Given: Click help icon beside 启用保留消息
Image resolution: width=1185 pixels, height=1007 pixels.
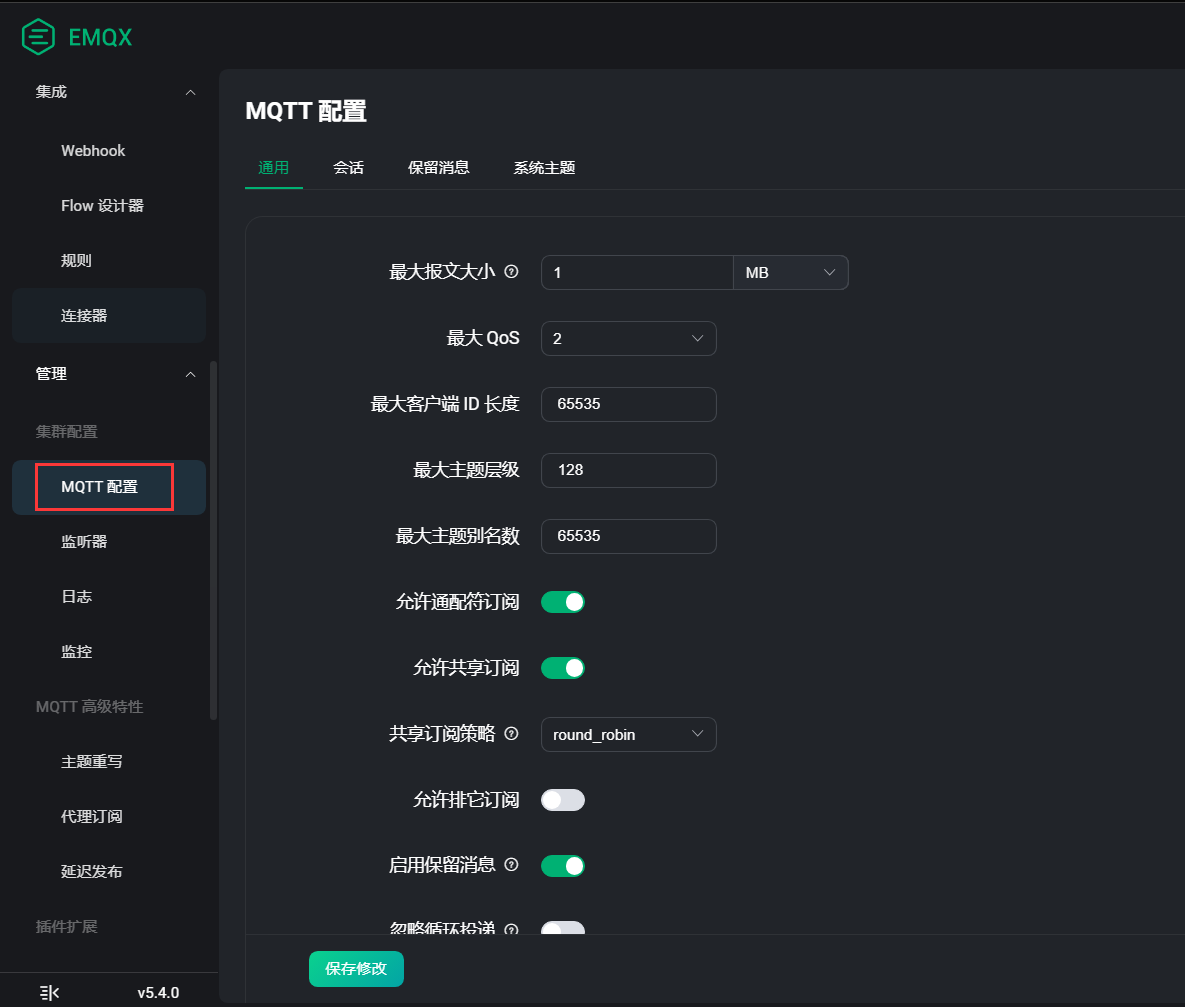Looking at the screenshot, I should coord(512,865).
